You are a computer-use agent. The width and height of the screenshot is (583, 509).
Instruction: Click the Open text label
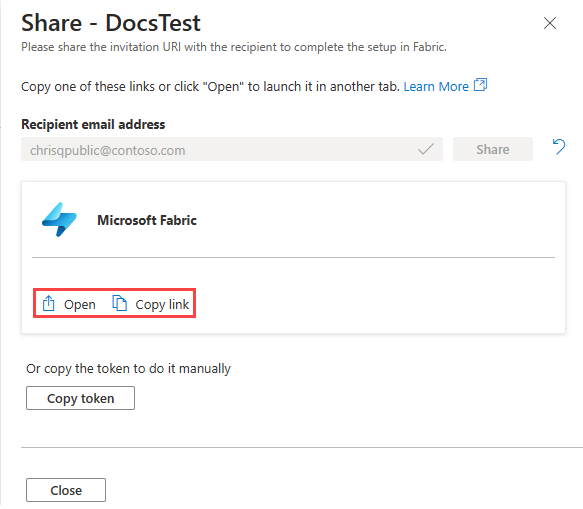click(80, 305)
